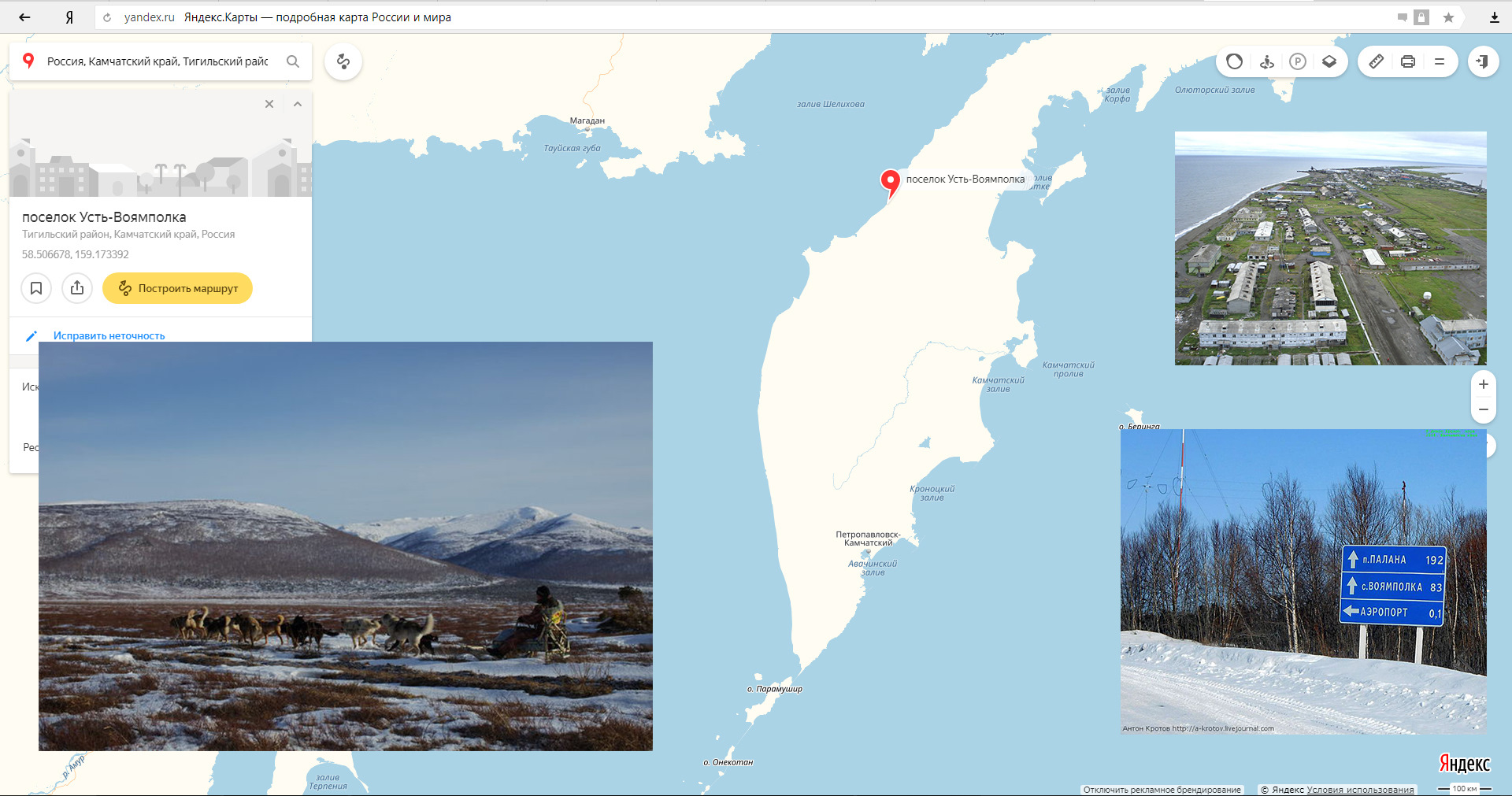Open the map menu with two lines

pyautogui.click(x=1440, y=61)
